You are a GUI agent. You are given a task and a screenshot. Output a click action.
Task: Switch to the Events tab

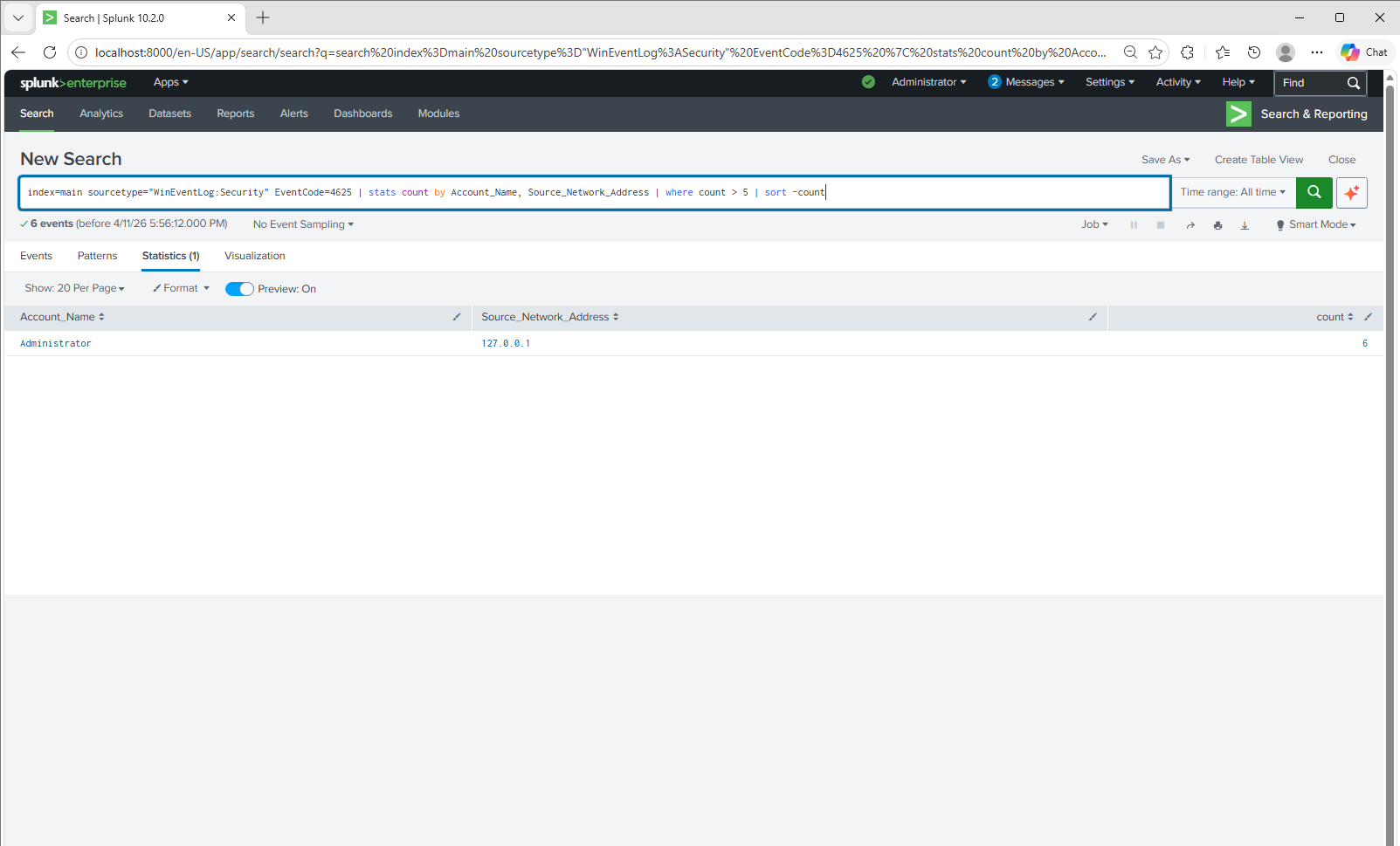[x=36, y=256]
